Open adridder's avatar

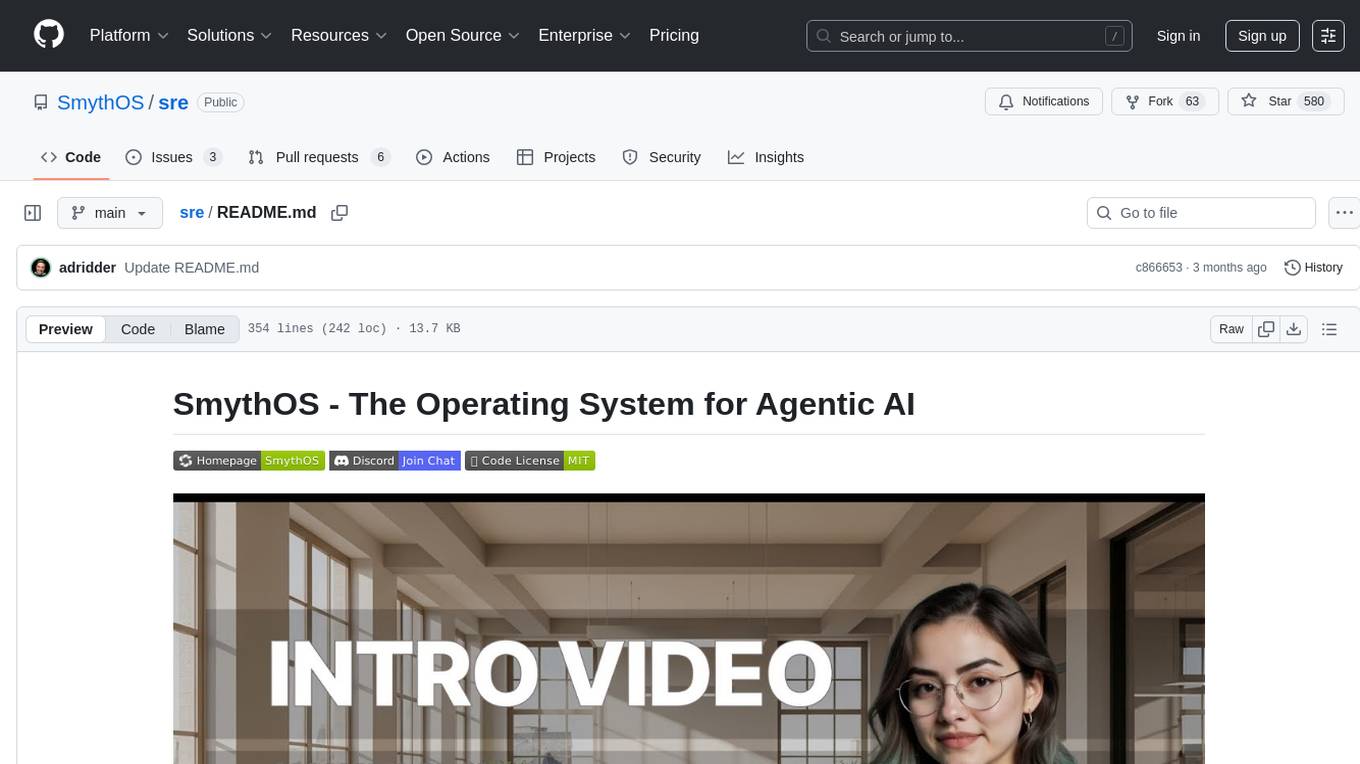coord(41,268)
